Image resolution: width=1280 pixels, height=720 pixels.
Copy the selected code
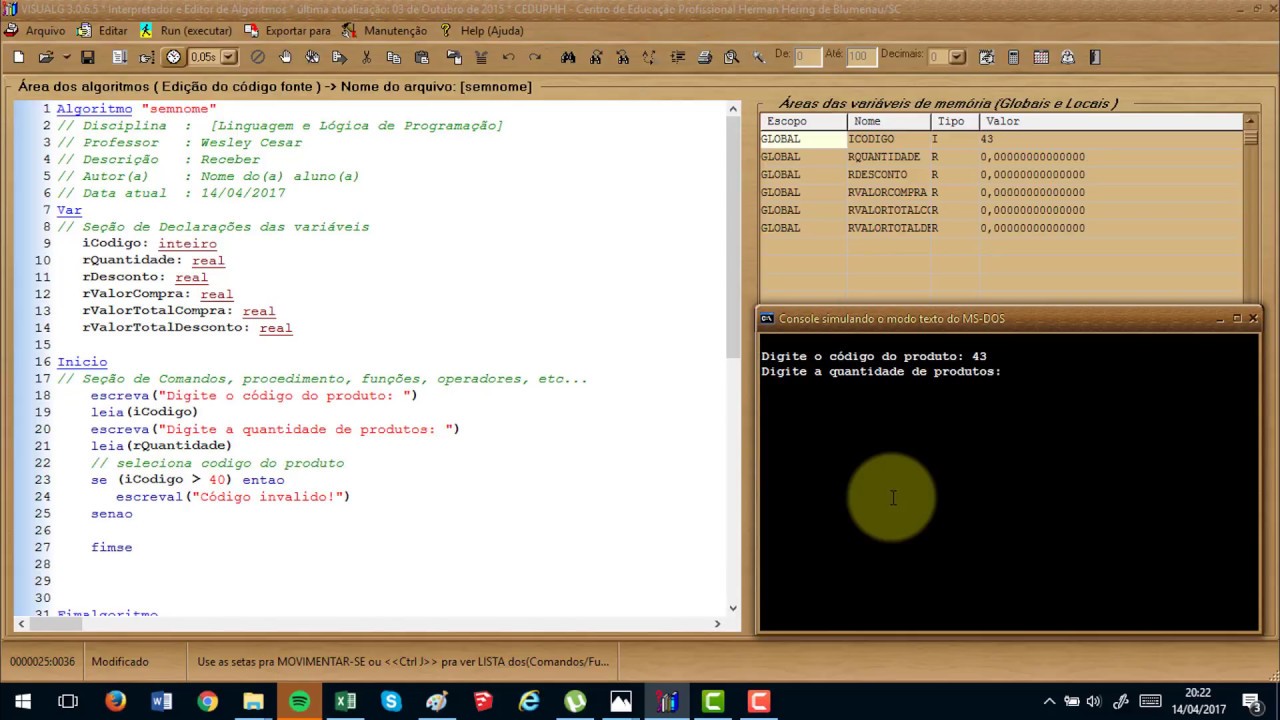click(394, 57)
